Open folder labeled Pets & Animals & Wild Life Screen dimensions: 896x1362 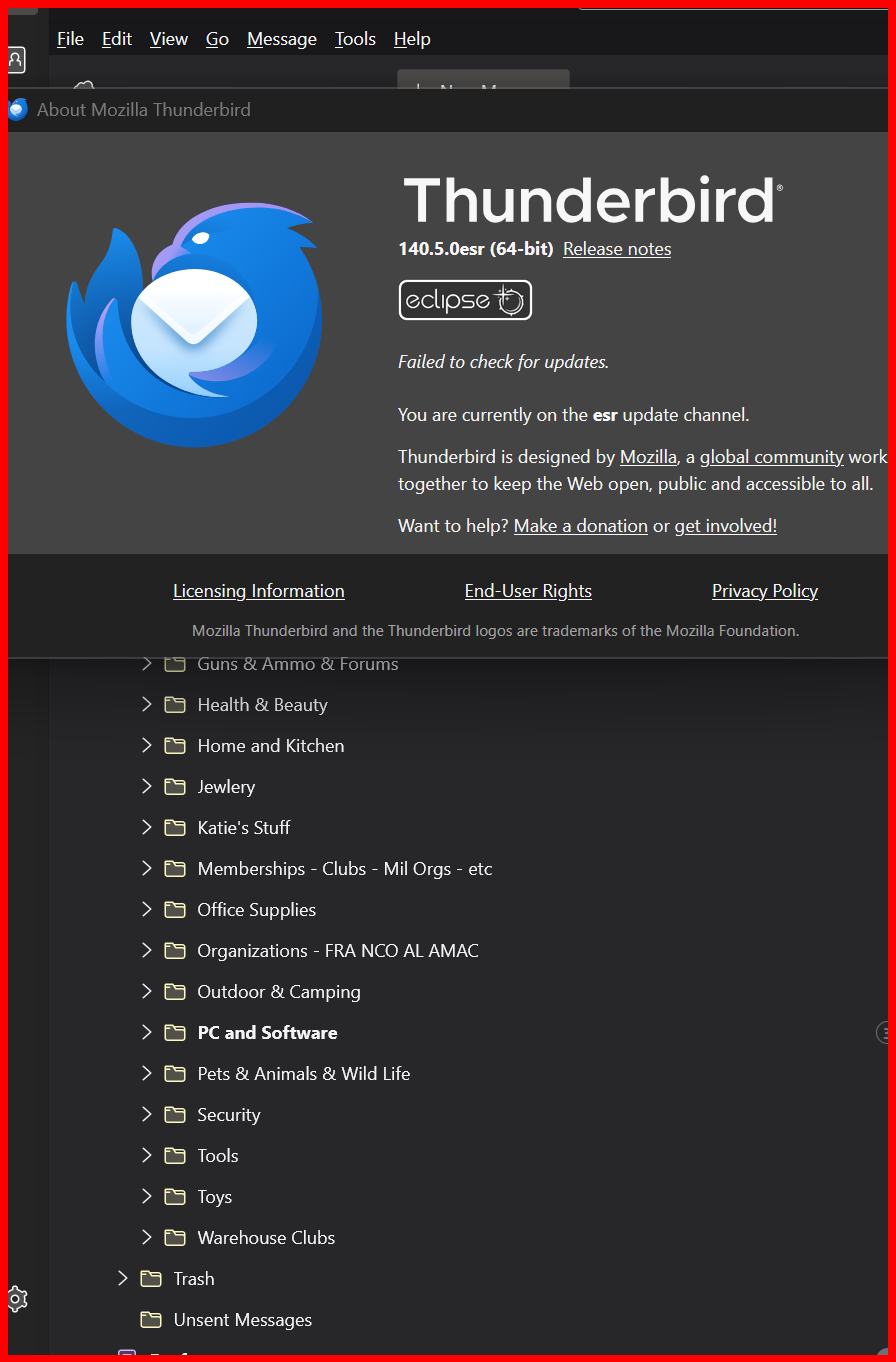304,1074
